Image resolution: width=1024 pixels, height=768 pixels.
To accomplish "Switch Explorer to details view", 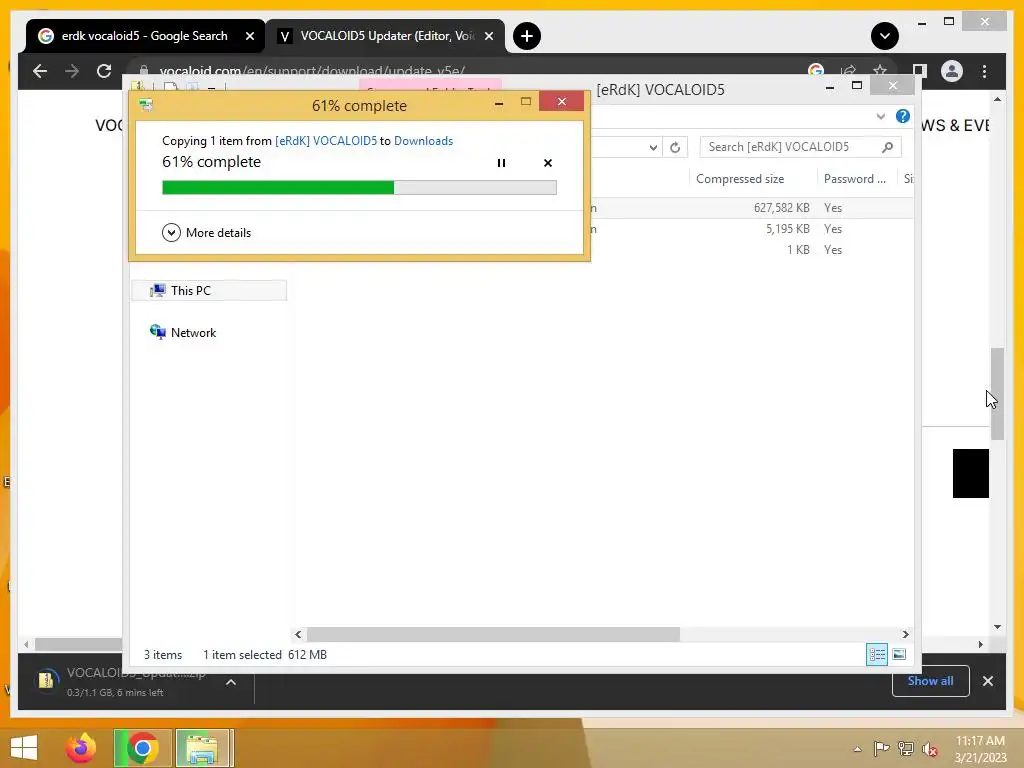I will point(876,654).
